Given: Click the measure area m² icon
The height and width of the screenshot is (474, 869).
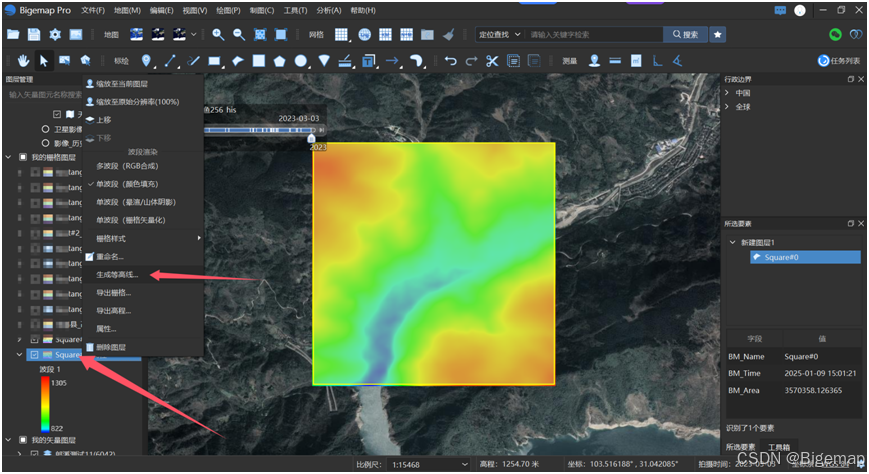Looking at the screenshot, I should (x=636, y=60).
